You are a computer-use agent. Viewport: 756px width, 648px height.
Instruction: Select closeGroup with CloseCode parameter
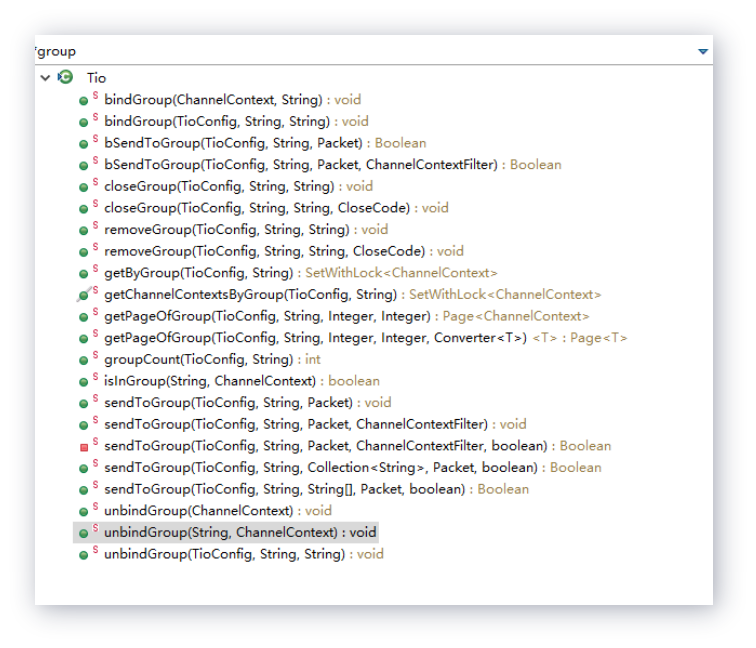tap(276, 208)
